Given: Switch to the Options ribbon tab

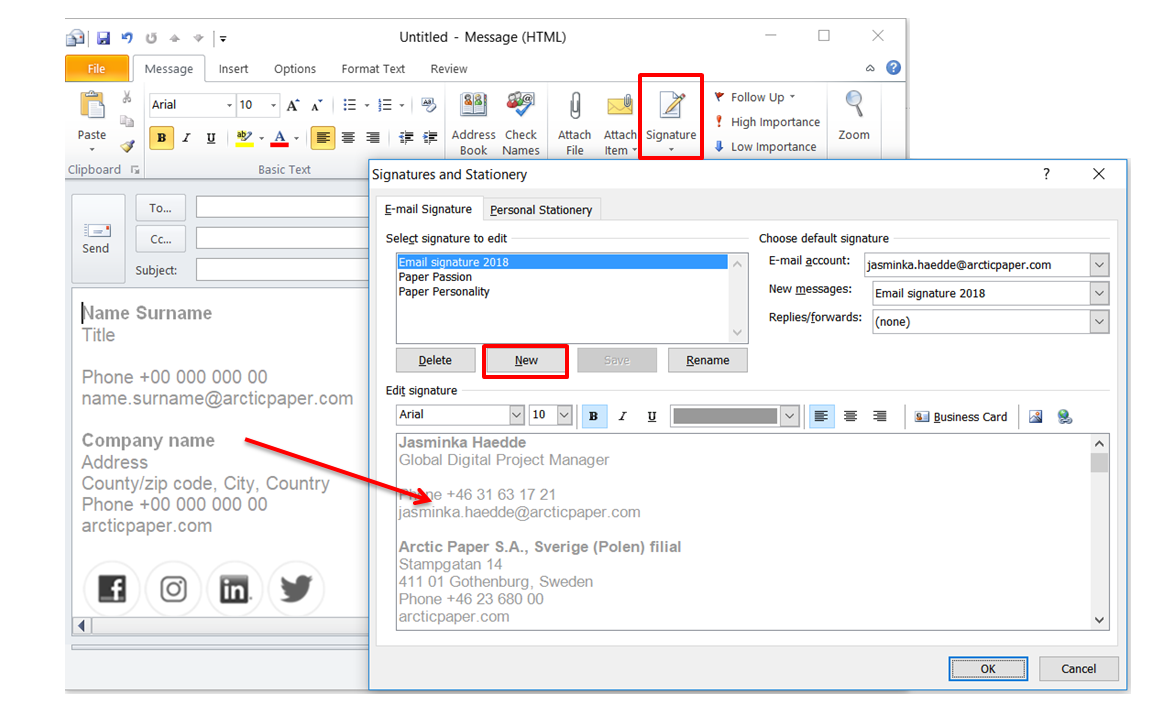Looking at the screenshot, I should (294, 69).
